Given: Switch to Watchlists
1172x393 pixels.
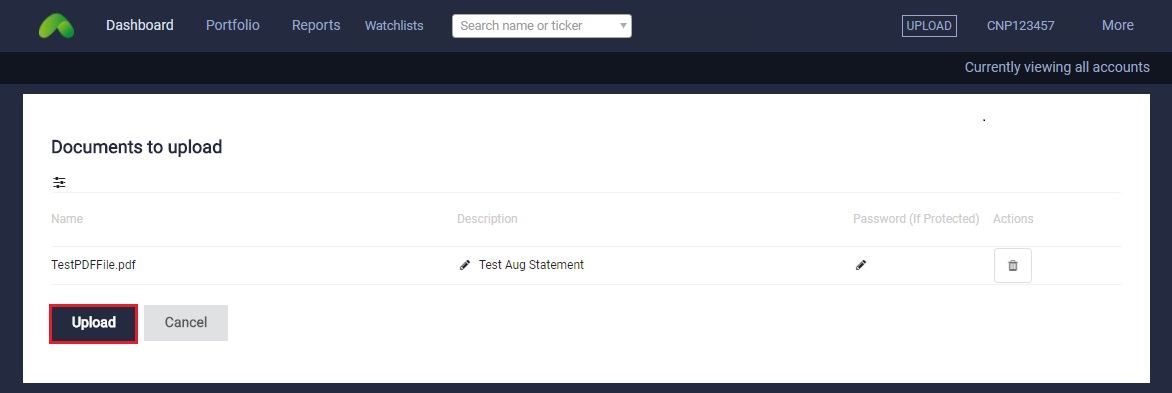Looking at the screenshot, I should click(394, 26).
